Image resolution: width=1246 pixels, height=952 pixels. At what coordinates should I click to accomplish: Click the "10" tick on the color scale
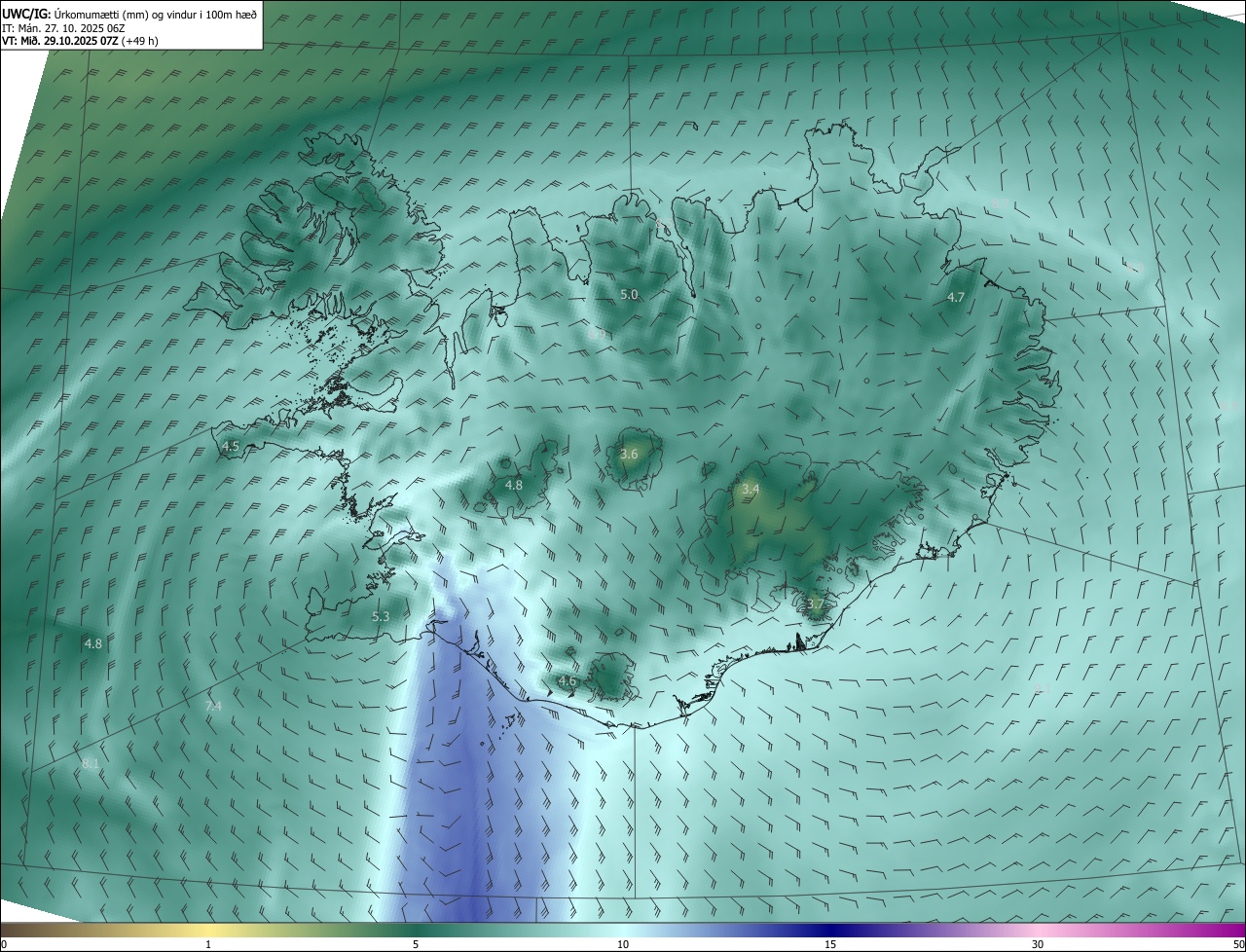pyautogui.click(x=623, y=944)
